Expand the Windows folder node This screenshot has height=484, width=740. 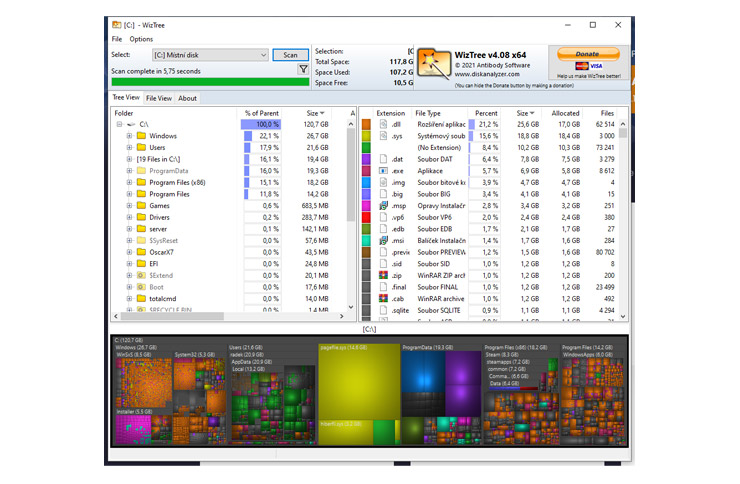click(129, 136)
